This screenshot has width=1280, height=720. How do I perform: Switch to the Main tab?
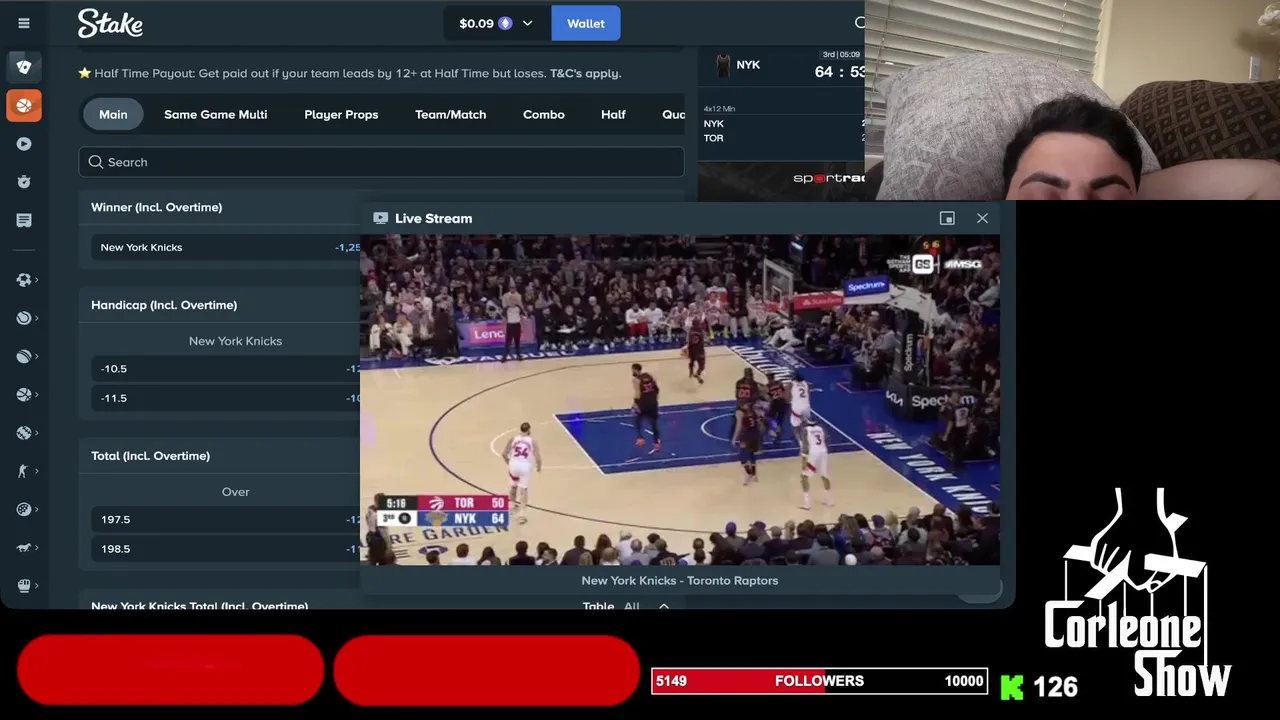coord(113,114)
